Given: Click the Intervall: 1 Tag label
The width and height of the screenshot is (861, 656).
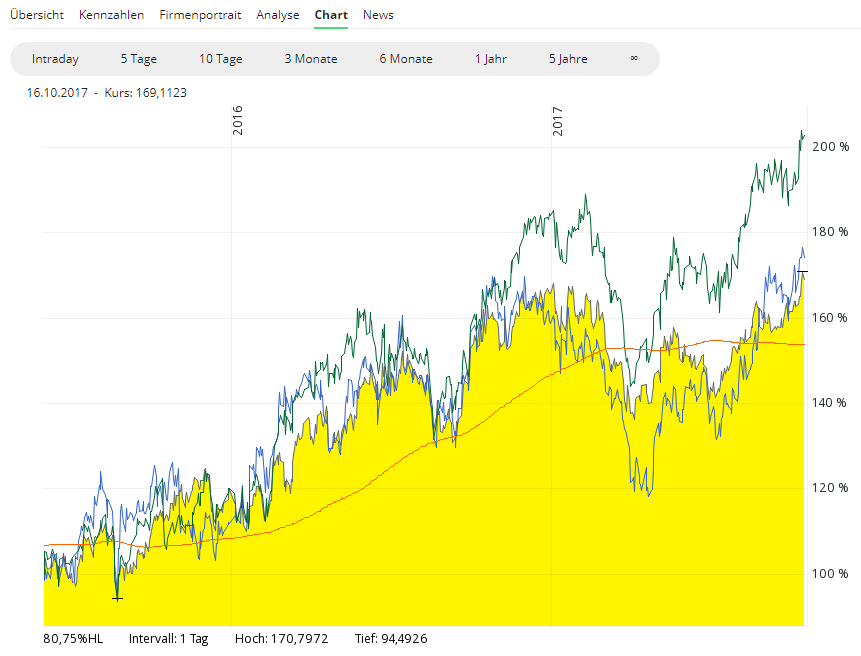Looking at the screenshot, I should tap(168, 638).
